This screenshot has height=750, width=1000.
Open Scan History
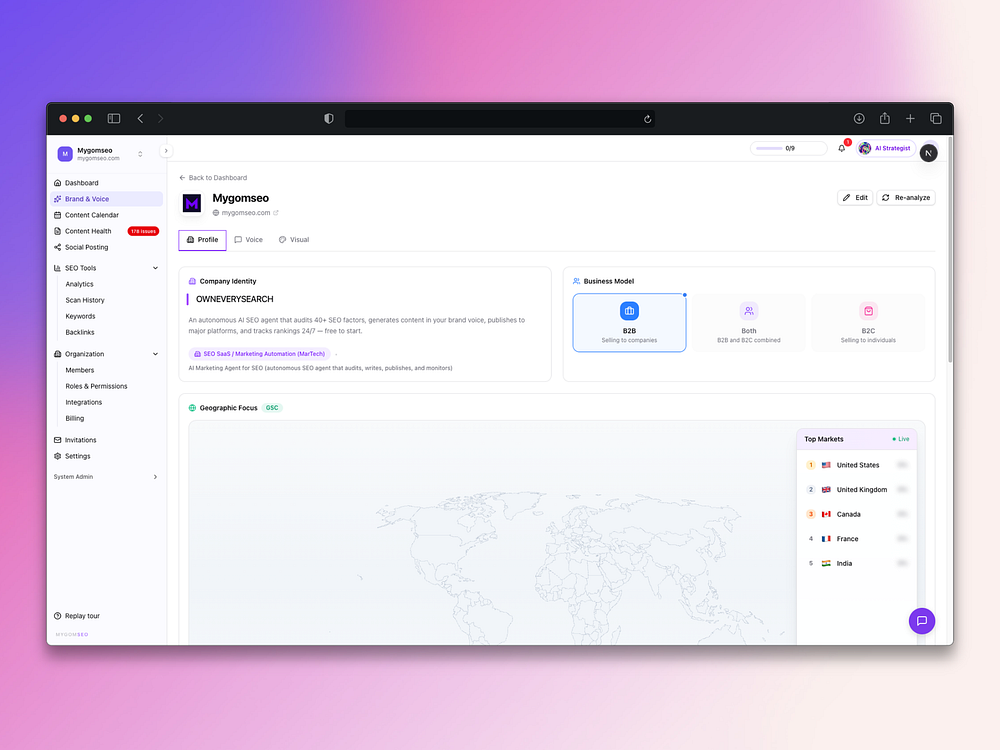click(85, 300)
